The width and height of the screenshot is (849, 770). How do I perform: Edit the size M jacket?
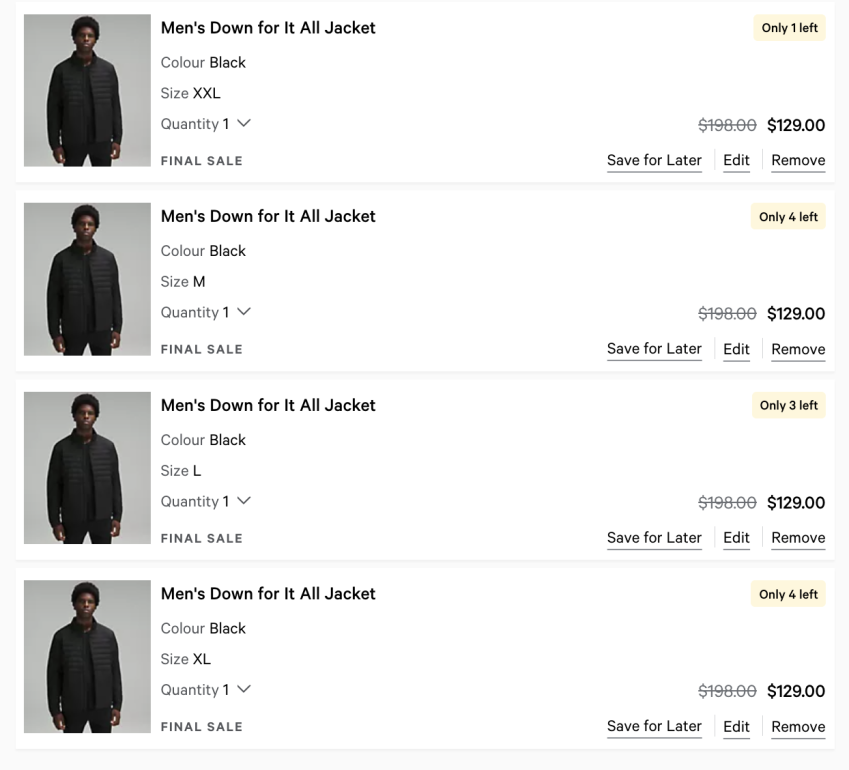(x=736, y=349)
